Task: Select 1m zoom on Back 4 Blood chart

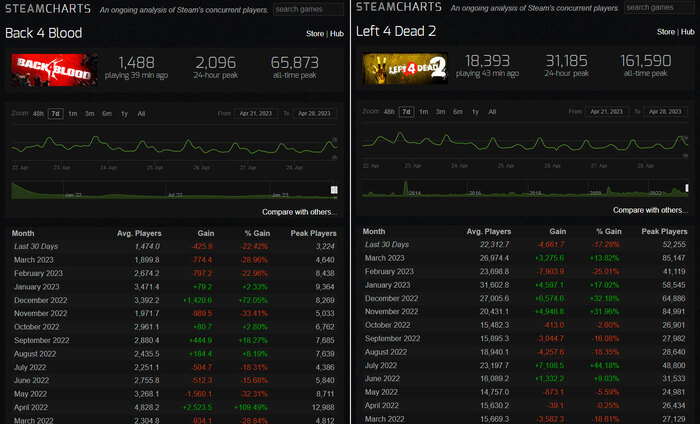Action: pos(73,113)
